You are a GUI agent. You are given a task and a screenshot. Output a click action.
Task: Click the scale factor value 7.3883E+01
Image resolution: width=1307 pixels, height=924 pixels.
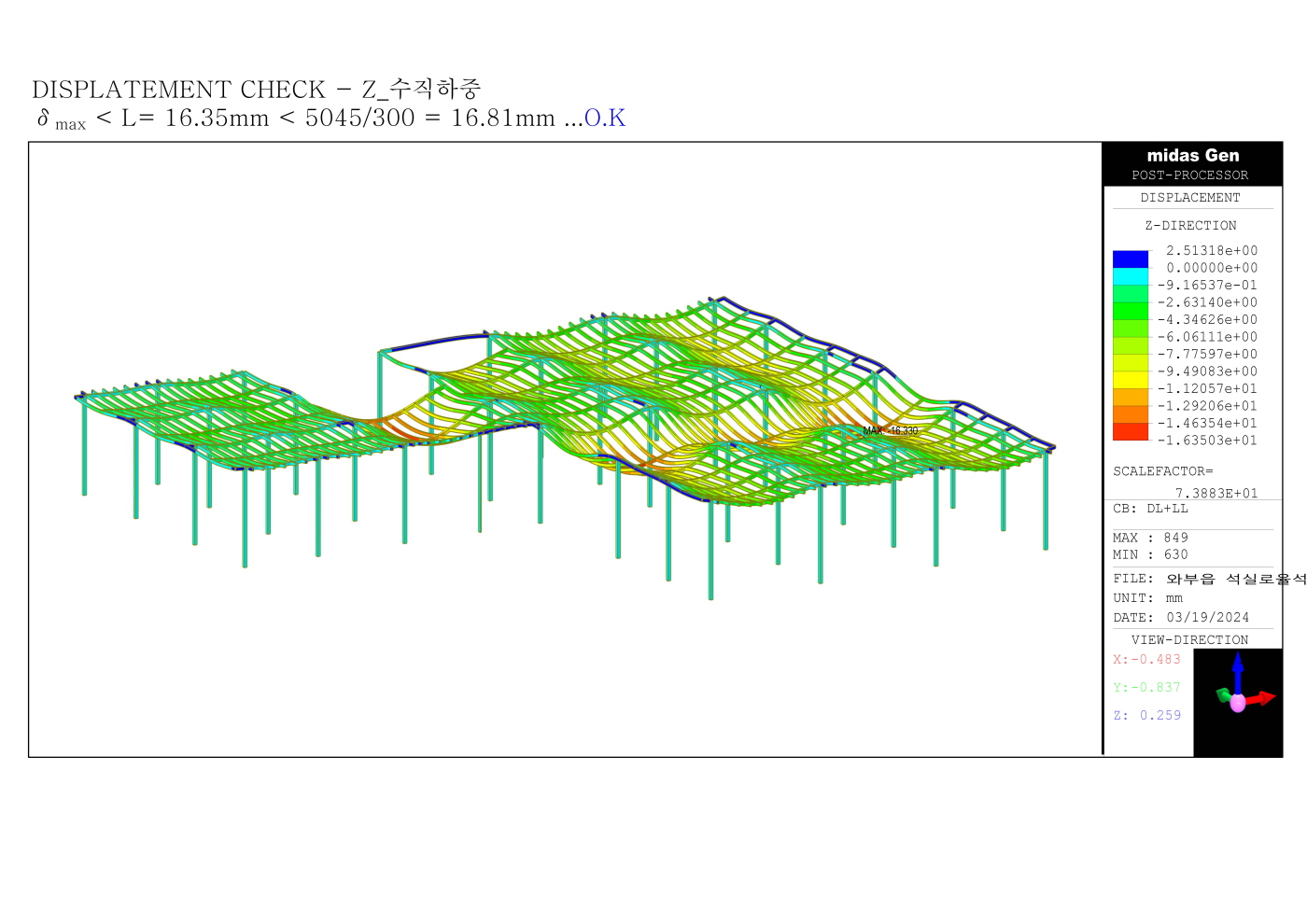coord(1216,493)
